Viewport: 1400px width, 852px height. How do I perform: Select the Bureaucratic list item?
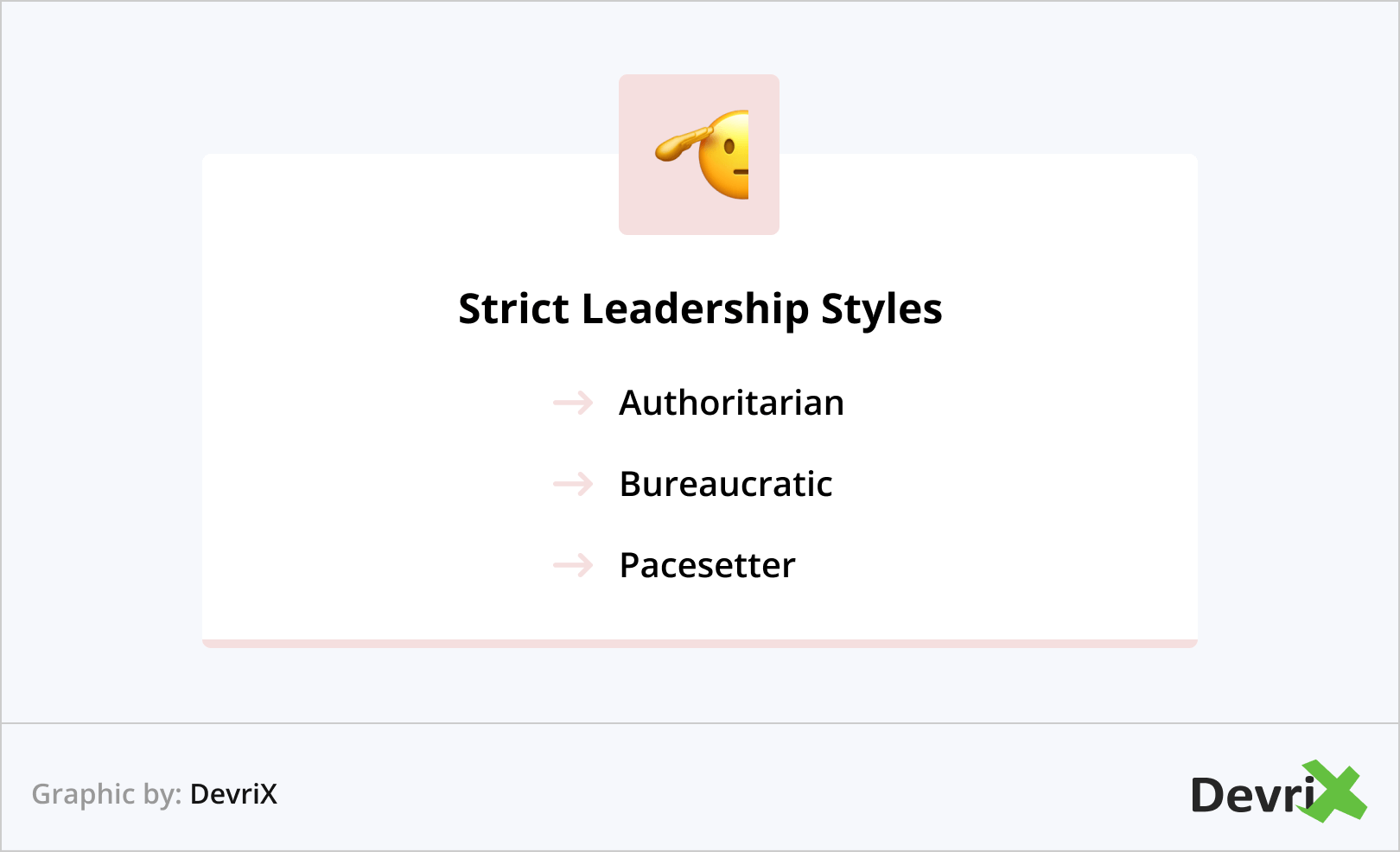coord(726,484)
